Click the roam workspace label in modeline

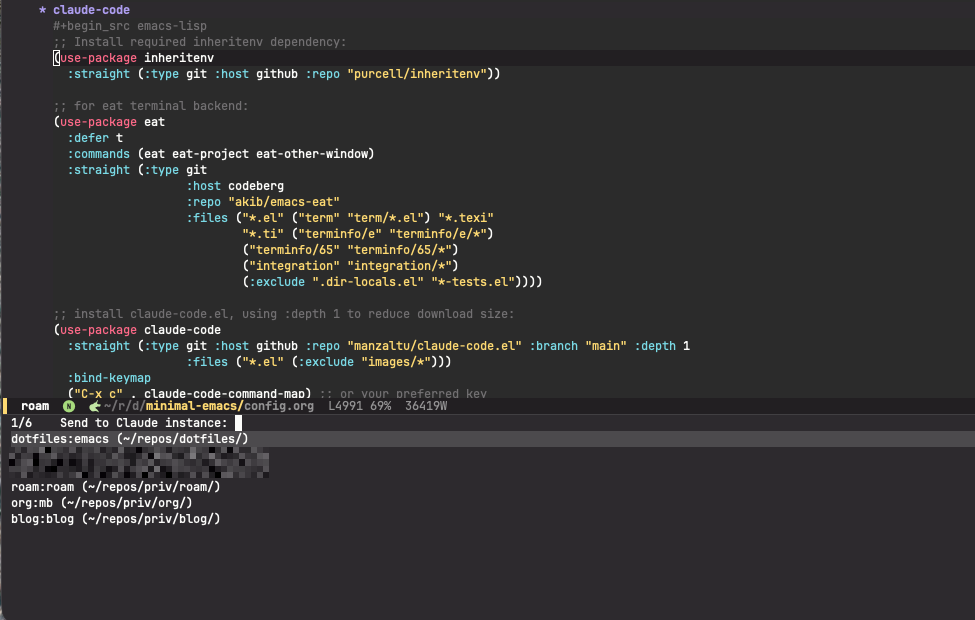(x=35, y=406)
